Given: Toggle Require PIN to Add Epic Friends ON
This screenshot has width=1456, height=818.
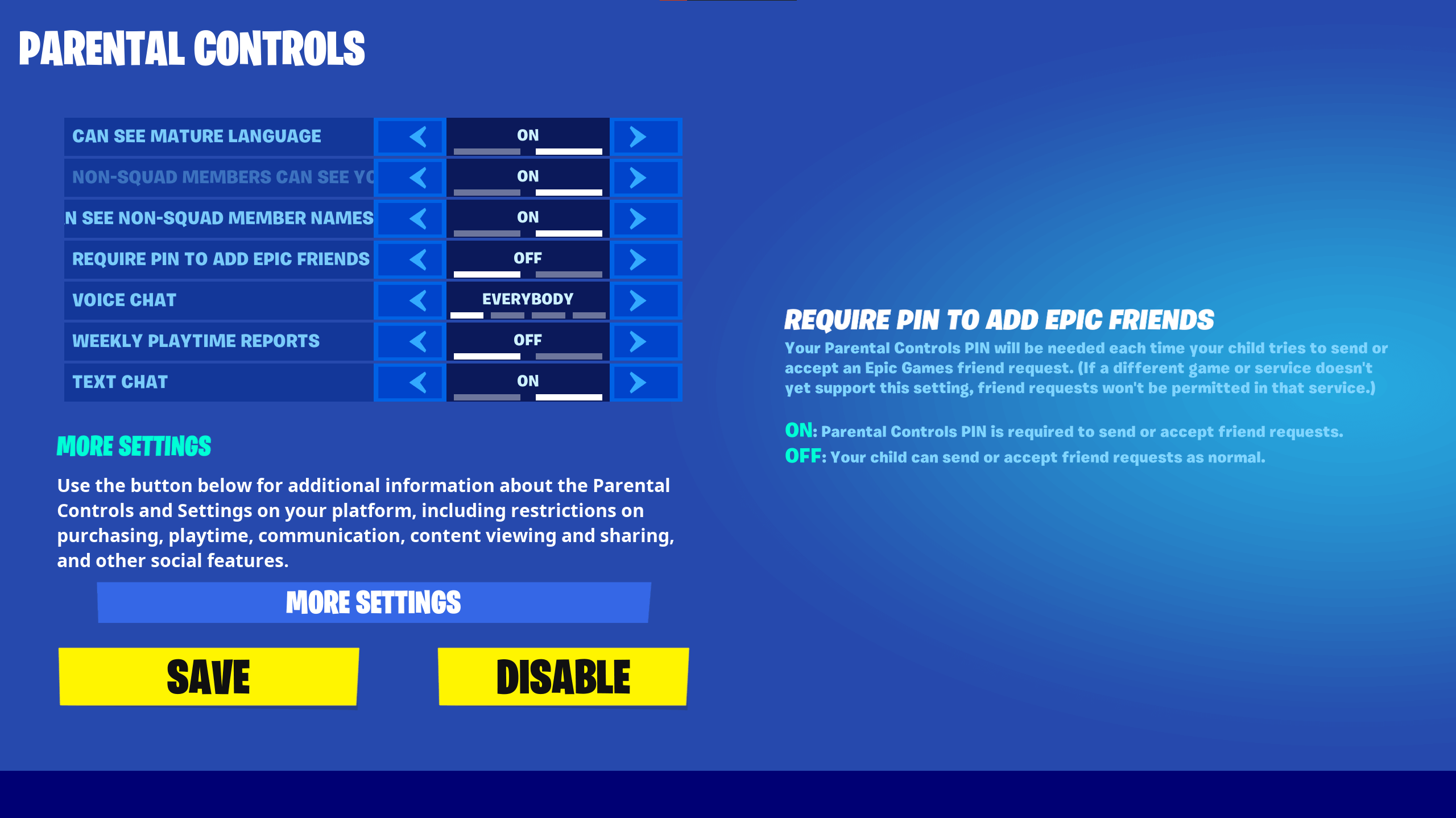Looking at the screenshot, I should click(639, 258).
